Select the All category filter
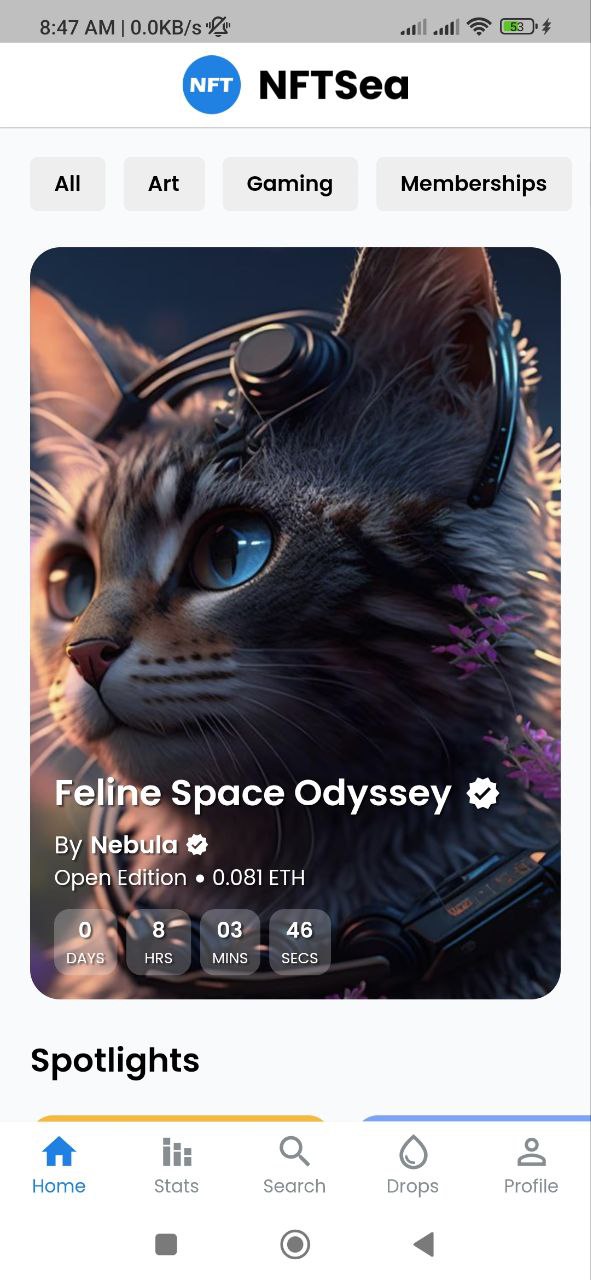The width and height of the screenshot is (591, 1280). click(x=67, y=184)
